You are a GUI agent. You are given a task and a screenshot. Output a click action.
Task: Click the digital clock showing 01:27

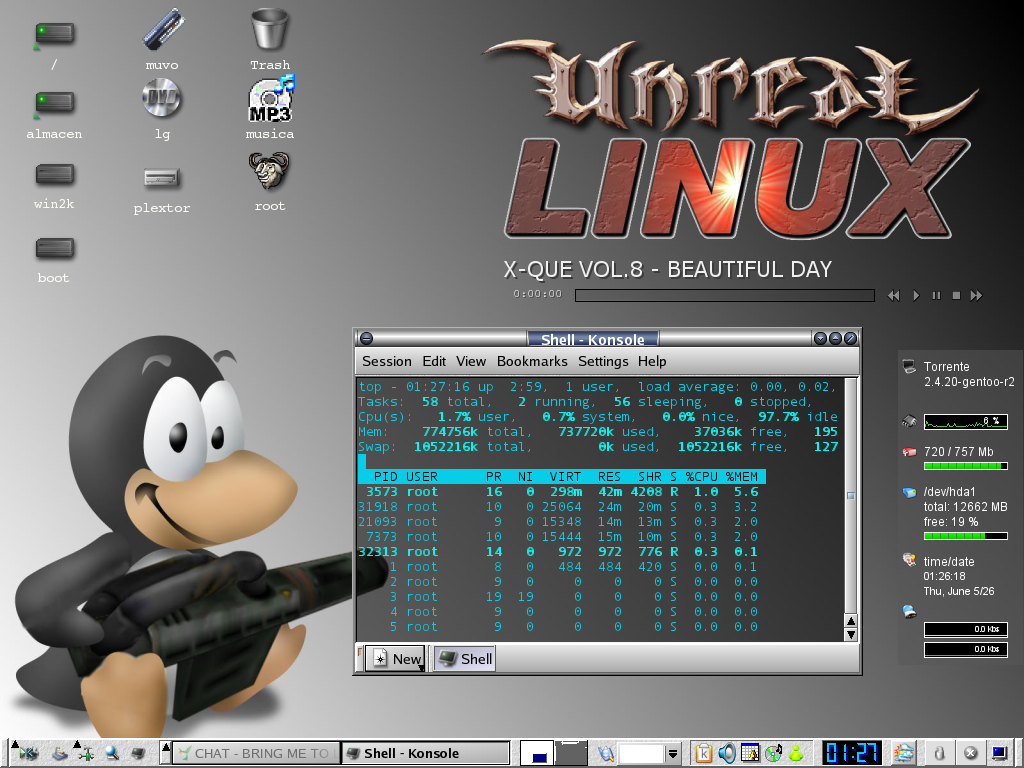(852, 753)
